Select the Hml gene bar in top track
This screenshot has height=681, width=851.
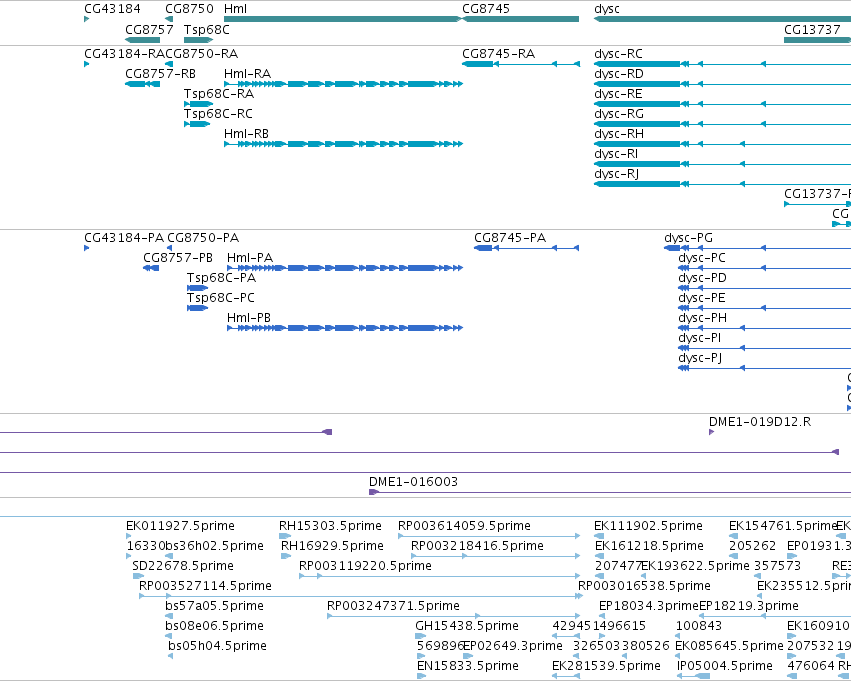[x=342, y=19]
